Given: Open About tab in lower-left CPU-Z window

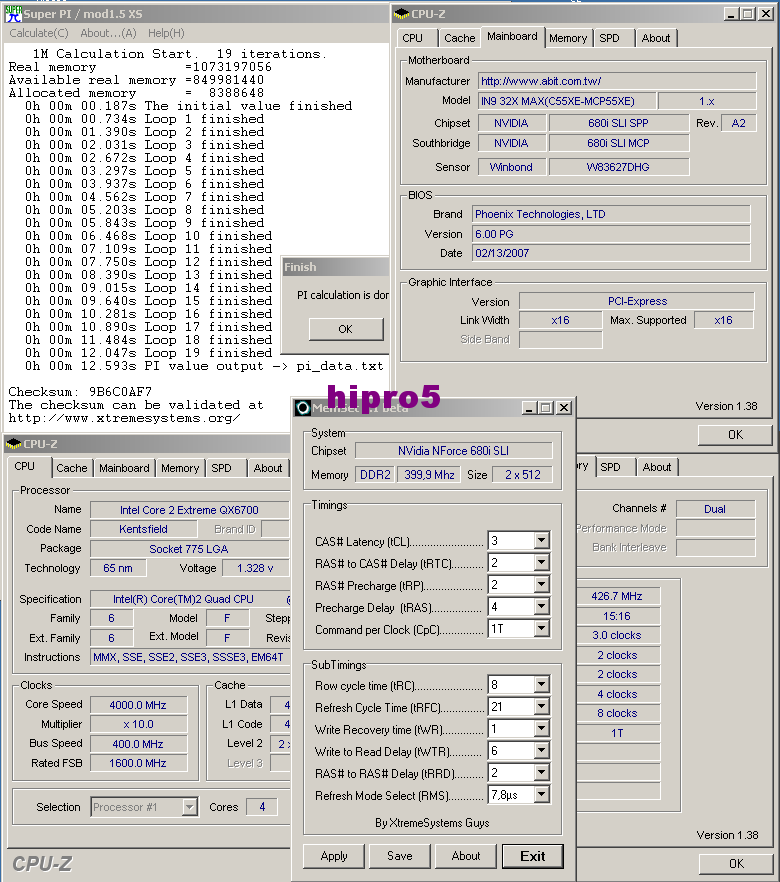Looking at the screenshot, I should 268,468.
